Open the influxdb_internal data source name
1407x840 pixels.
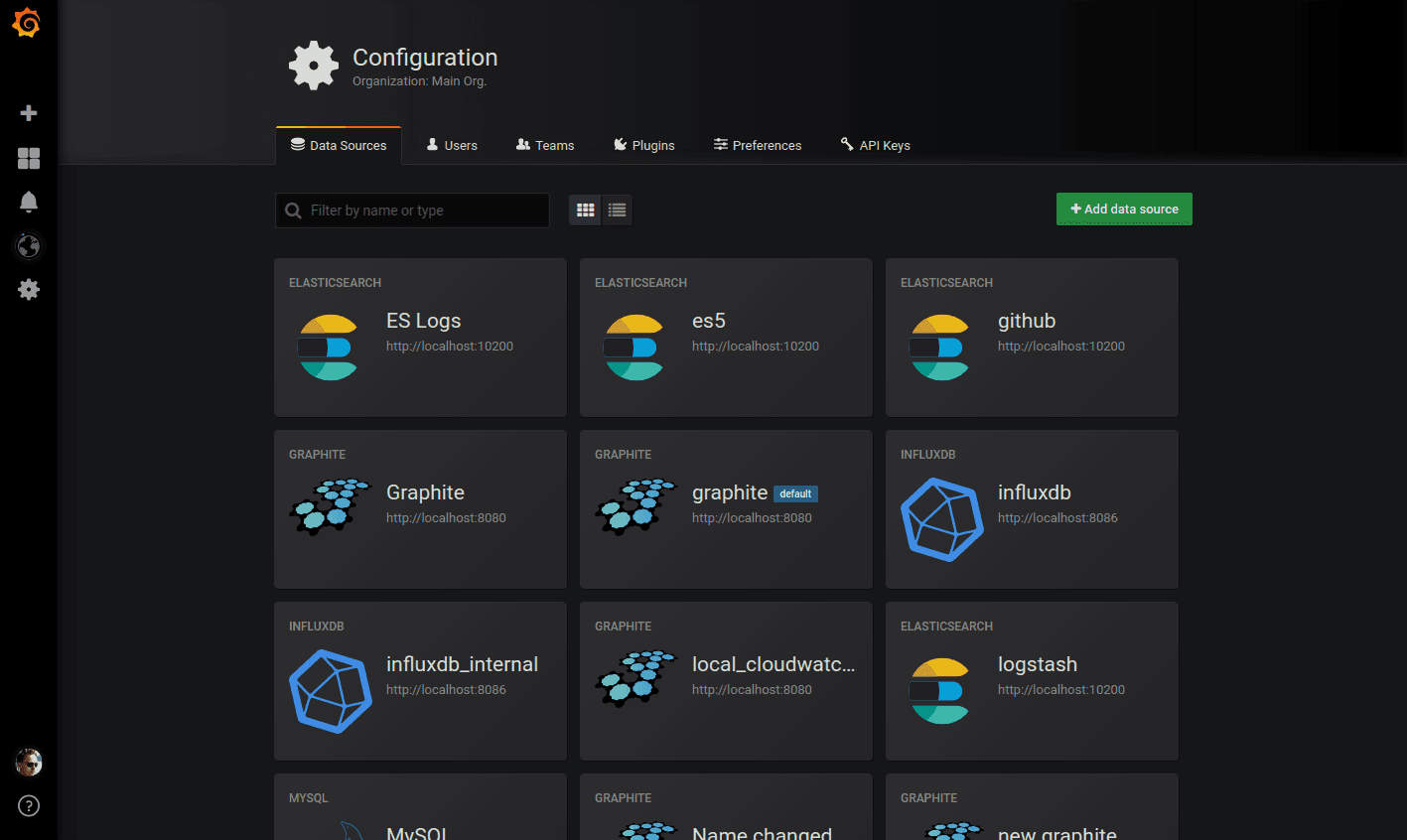click(x=462, y=664)
